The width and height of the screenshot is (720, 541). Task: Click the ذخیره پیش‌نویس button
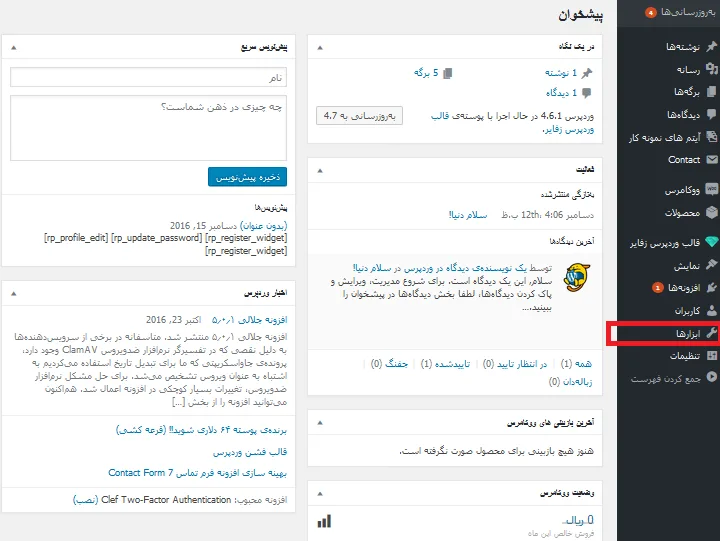coord(248,177)
